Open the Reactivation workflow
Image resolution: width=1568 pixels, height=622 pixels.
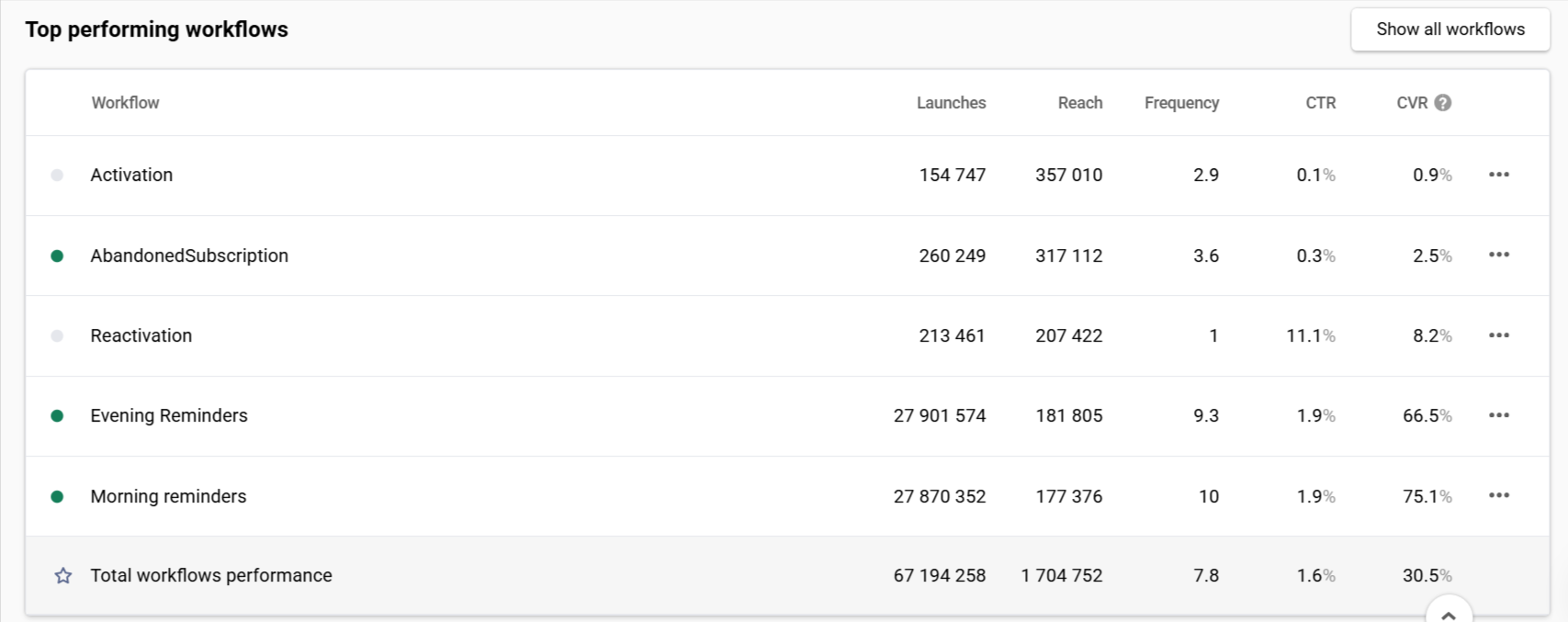coord(141,335)
